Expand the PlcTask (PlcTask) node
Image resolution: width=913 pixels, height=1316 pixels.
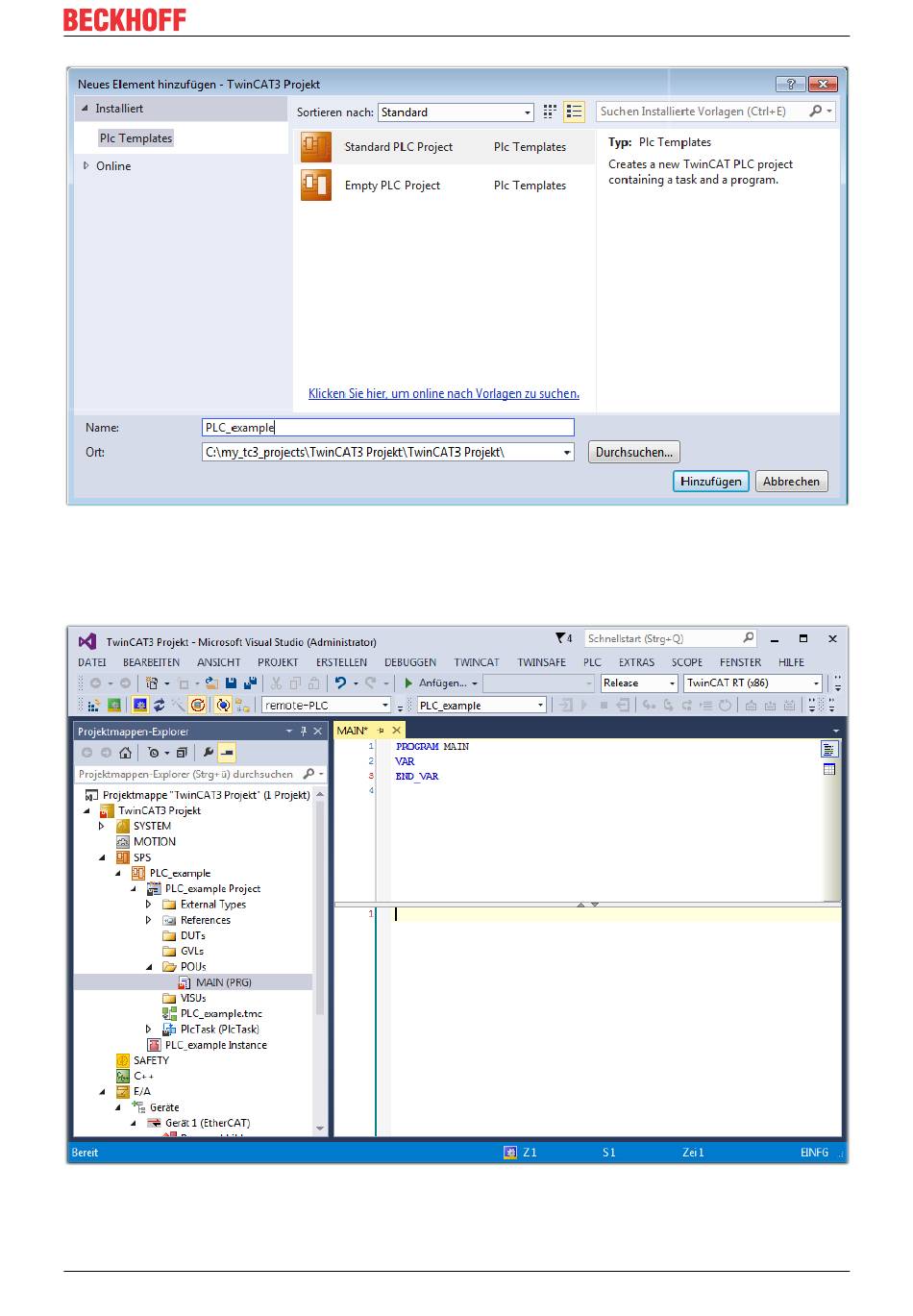tap(148, 1030)
